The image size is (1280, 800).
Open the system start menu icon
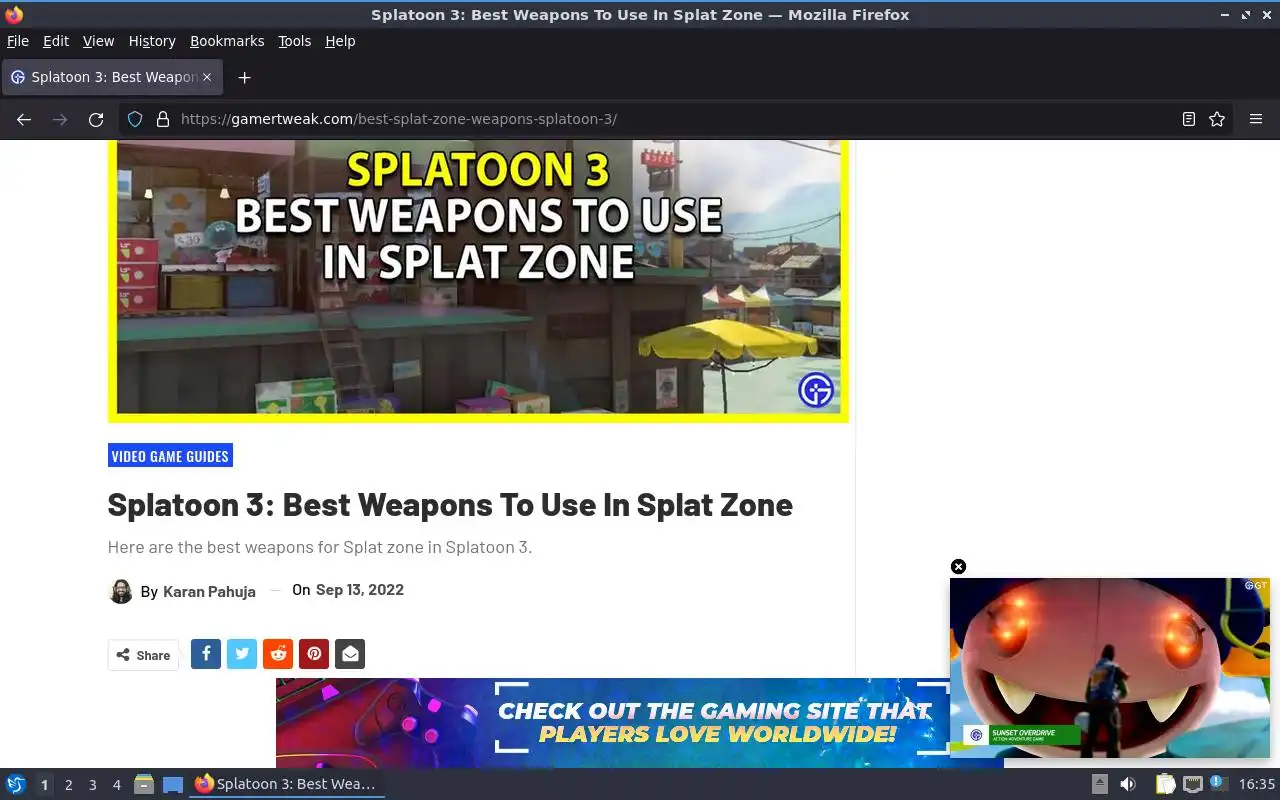pyautogui.click(x=16, y=784)
